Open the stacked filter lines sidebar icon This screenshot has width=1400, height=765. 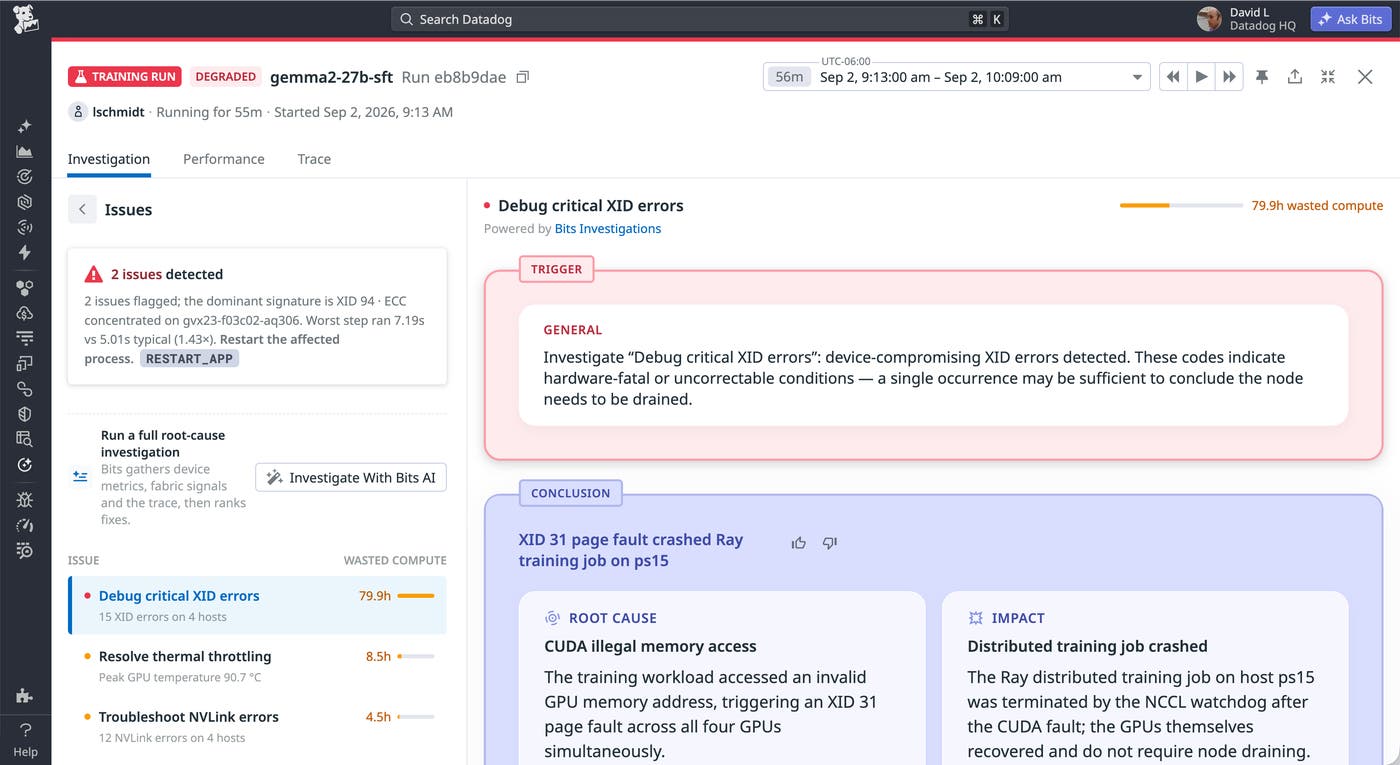click(25, 338)
